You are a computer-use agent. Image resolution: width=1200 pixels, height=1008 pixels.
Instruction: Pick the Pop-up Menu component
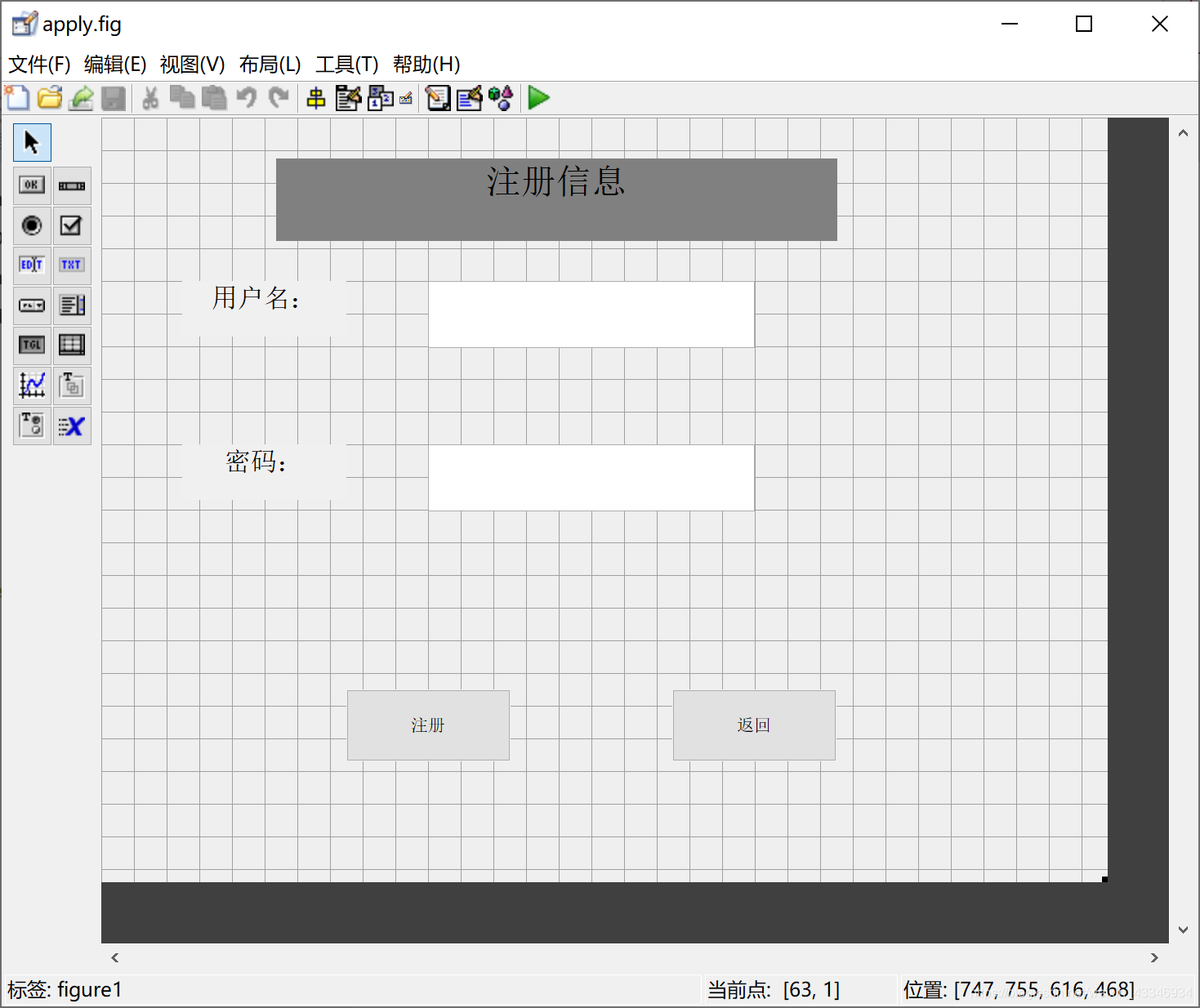(x=32, y=306)
